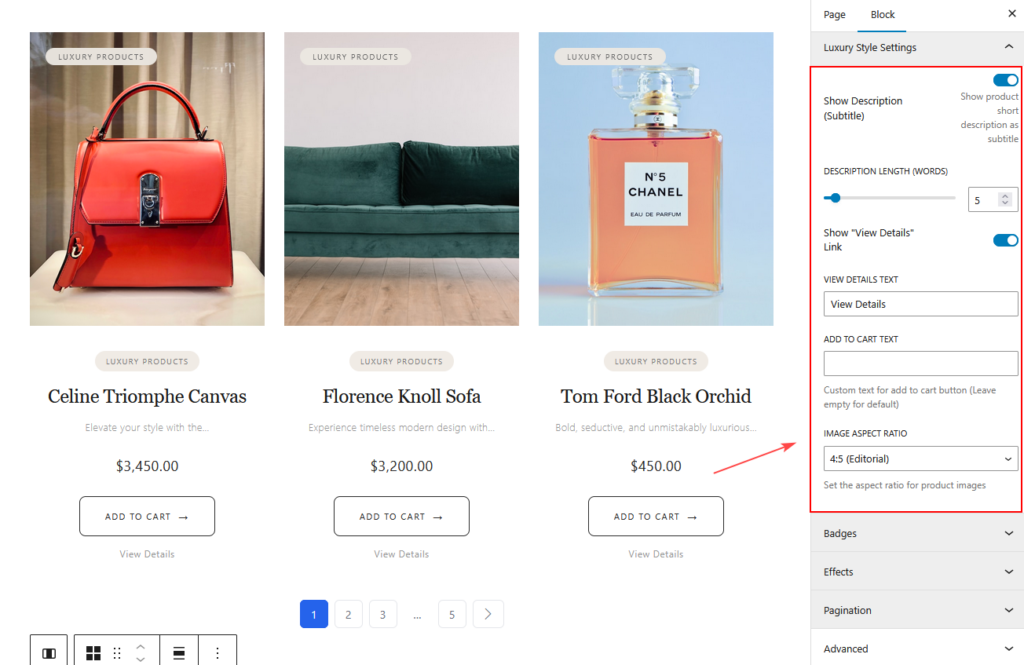Click the grid block type icon
Screen dimensions: 1024x665
pyautogui.click(x=93, y=653)
